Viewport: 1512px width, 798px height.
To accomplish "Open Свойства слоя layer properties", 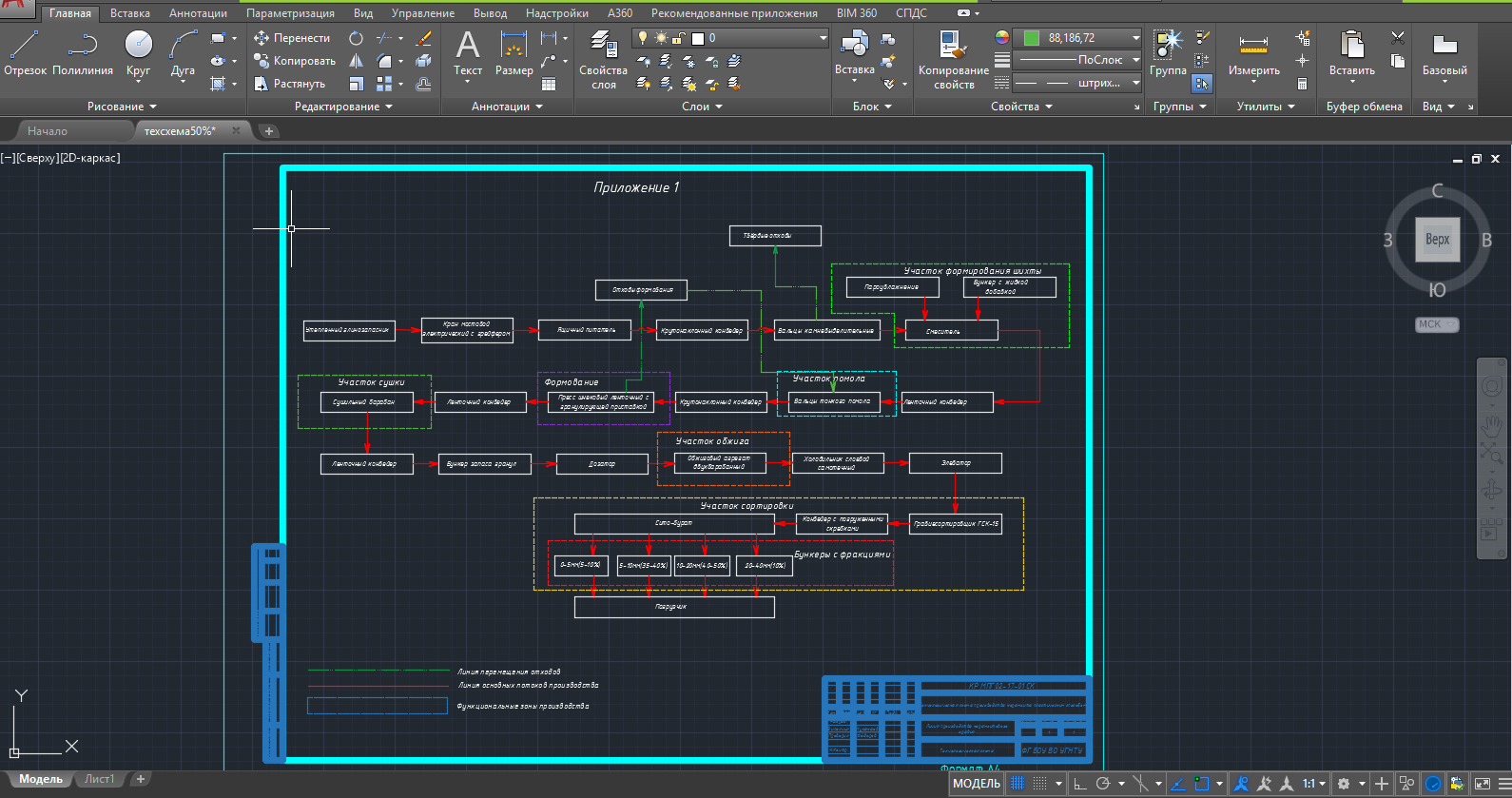I will click(x=603, y=59).
